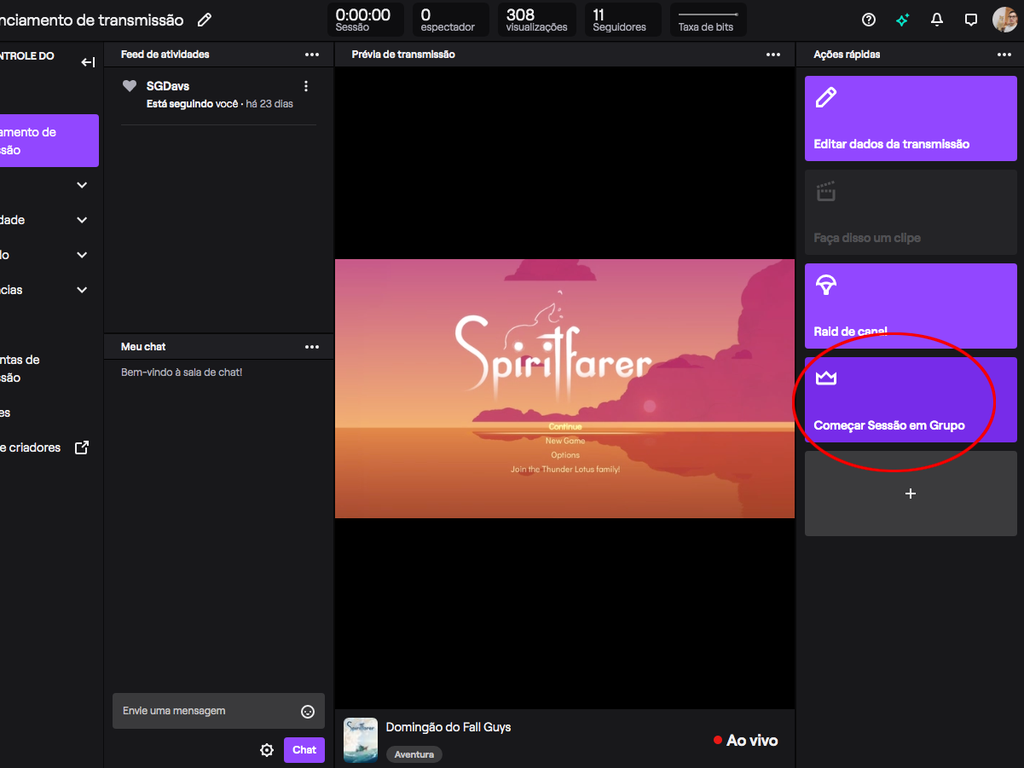Open options for the SGDavs follow event
The height and width of the screenshot is (768, 1024).
[306, 86]
